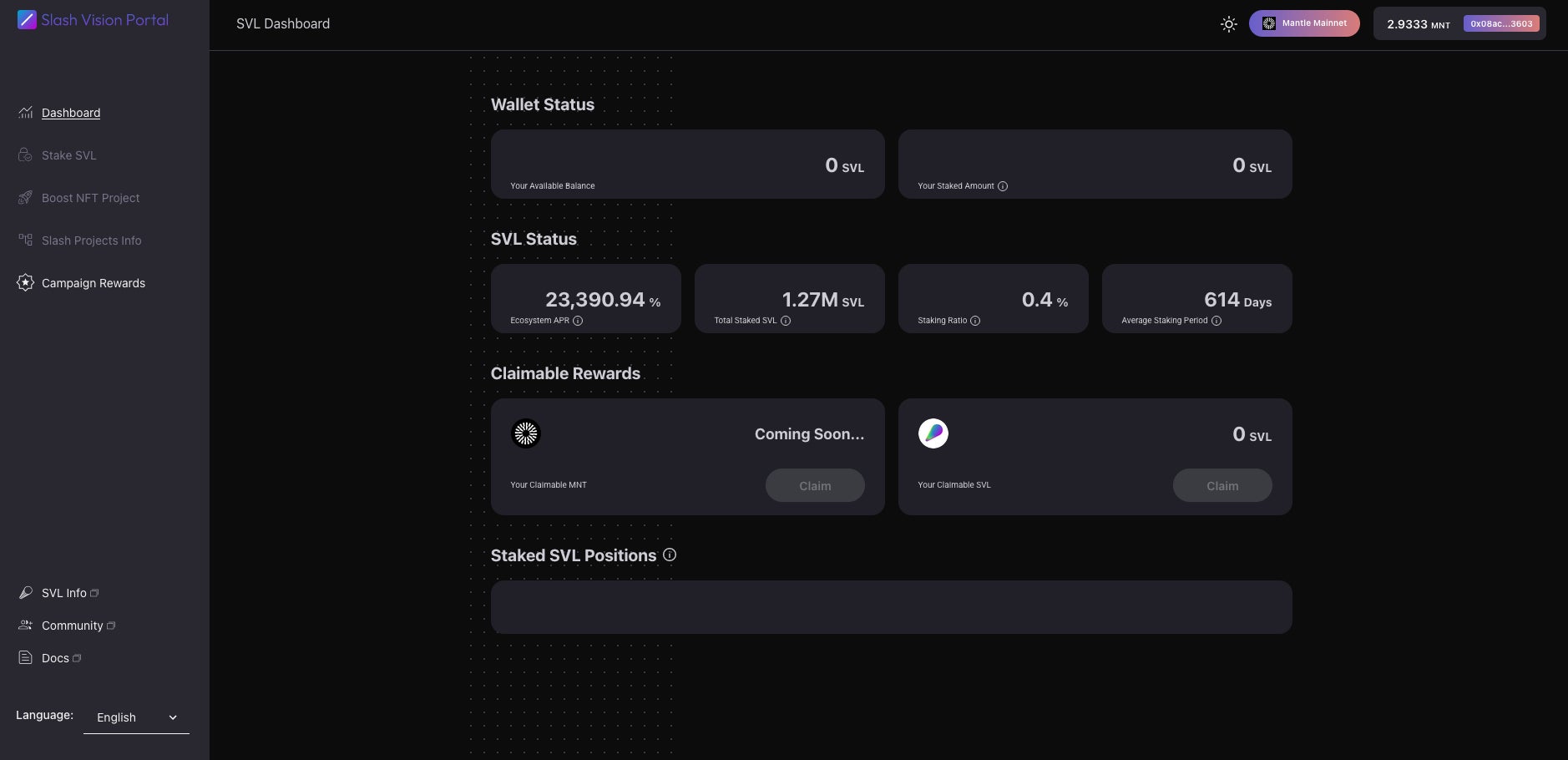Click Claim button for claimable MNT
1568x760 pixels.
tap(815, 485)
